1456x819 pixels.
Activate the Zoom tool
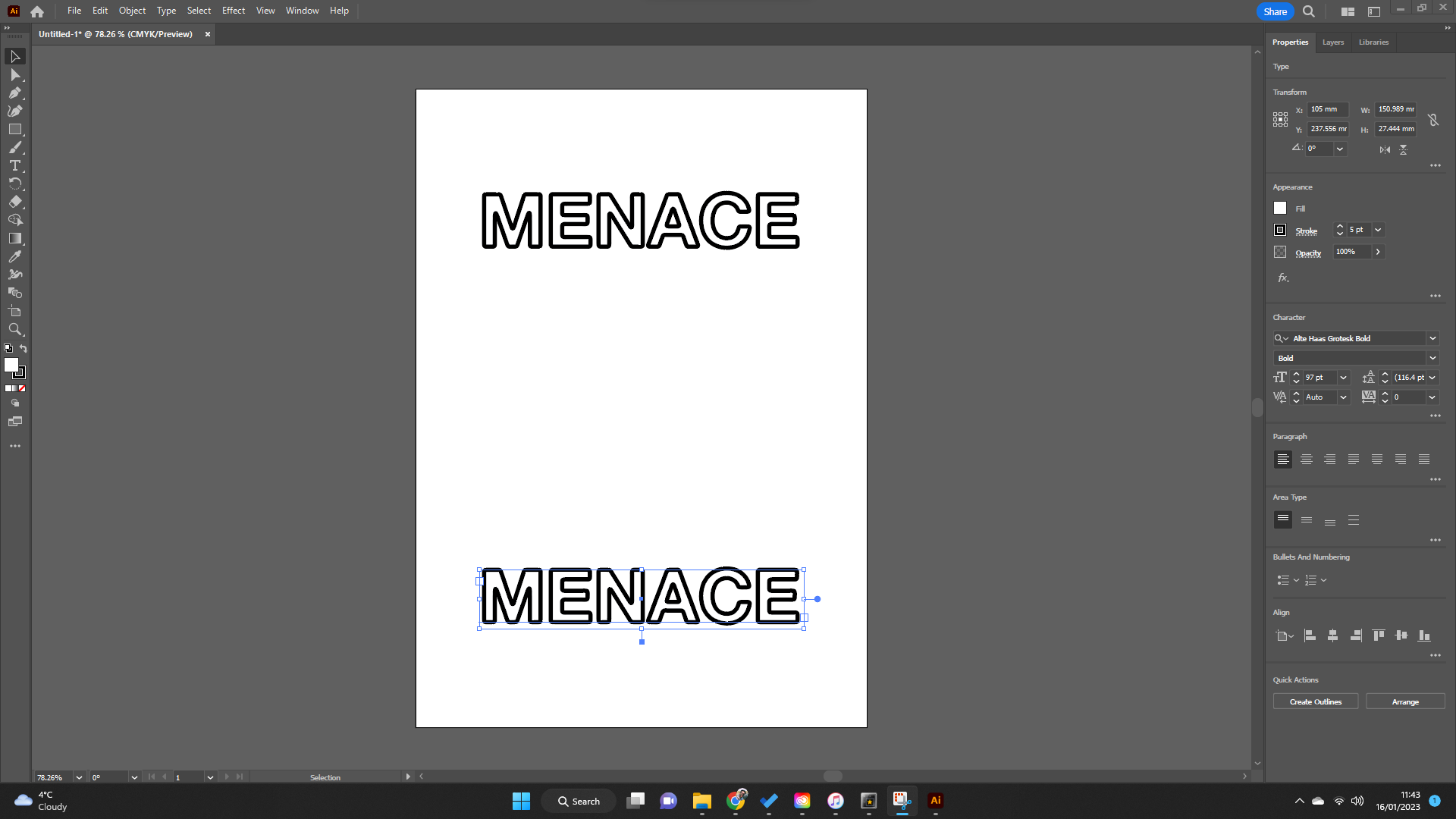click(15, 330)
